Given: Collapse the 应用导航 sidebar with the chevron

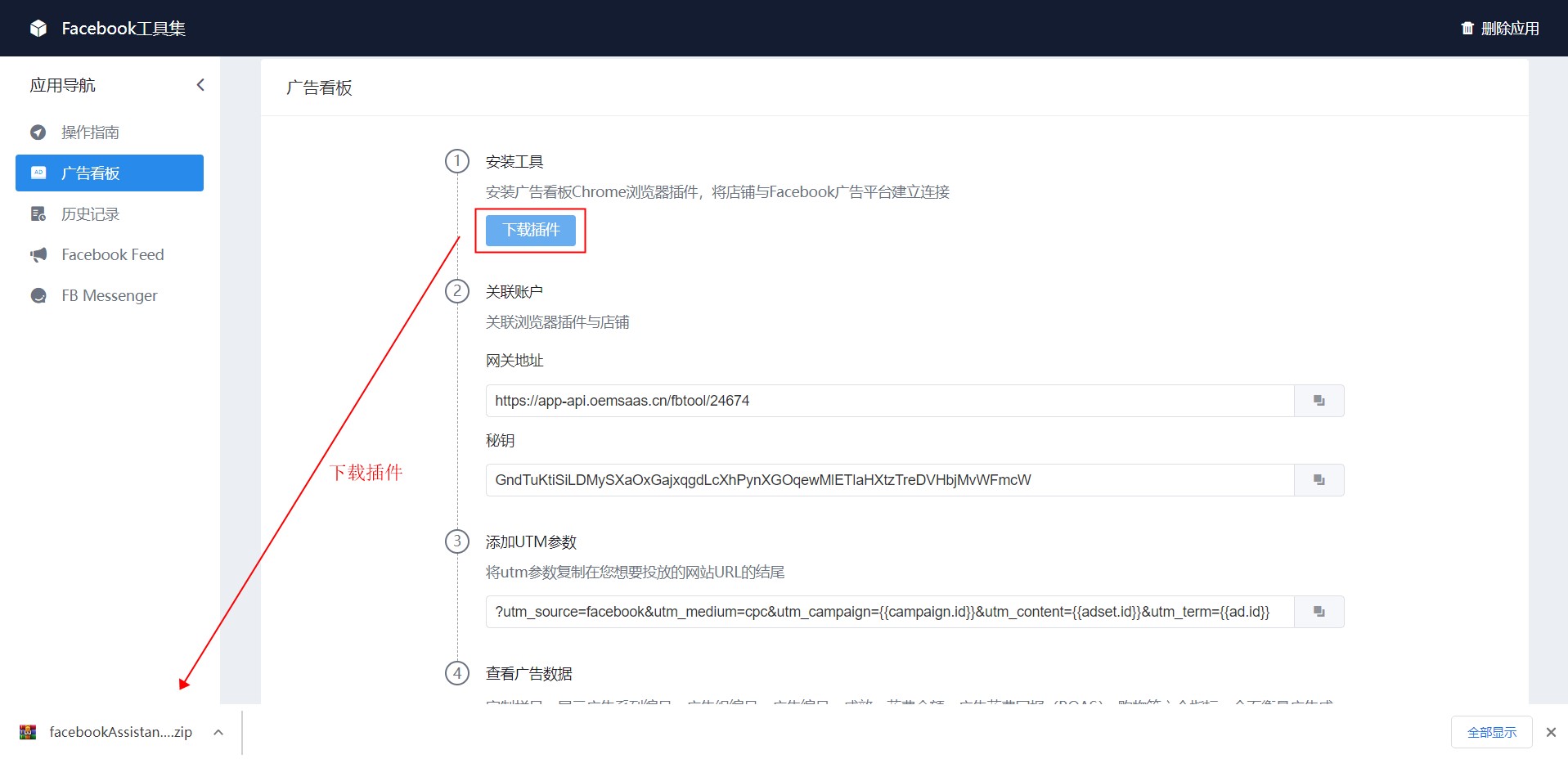Looking at the screenshot, I should 200,85.
